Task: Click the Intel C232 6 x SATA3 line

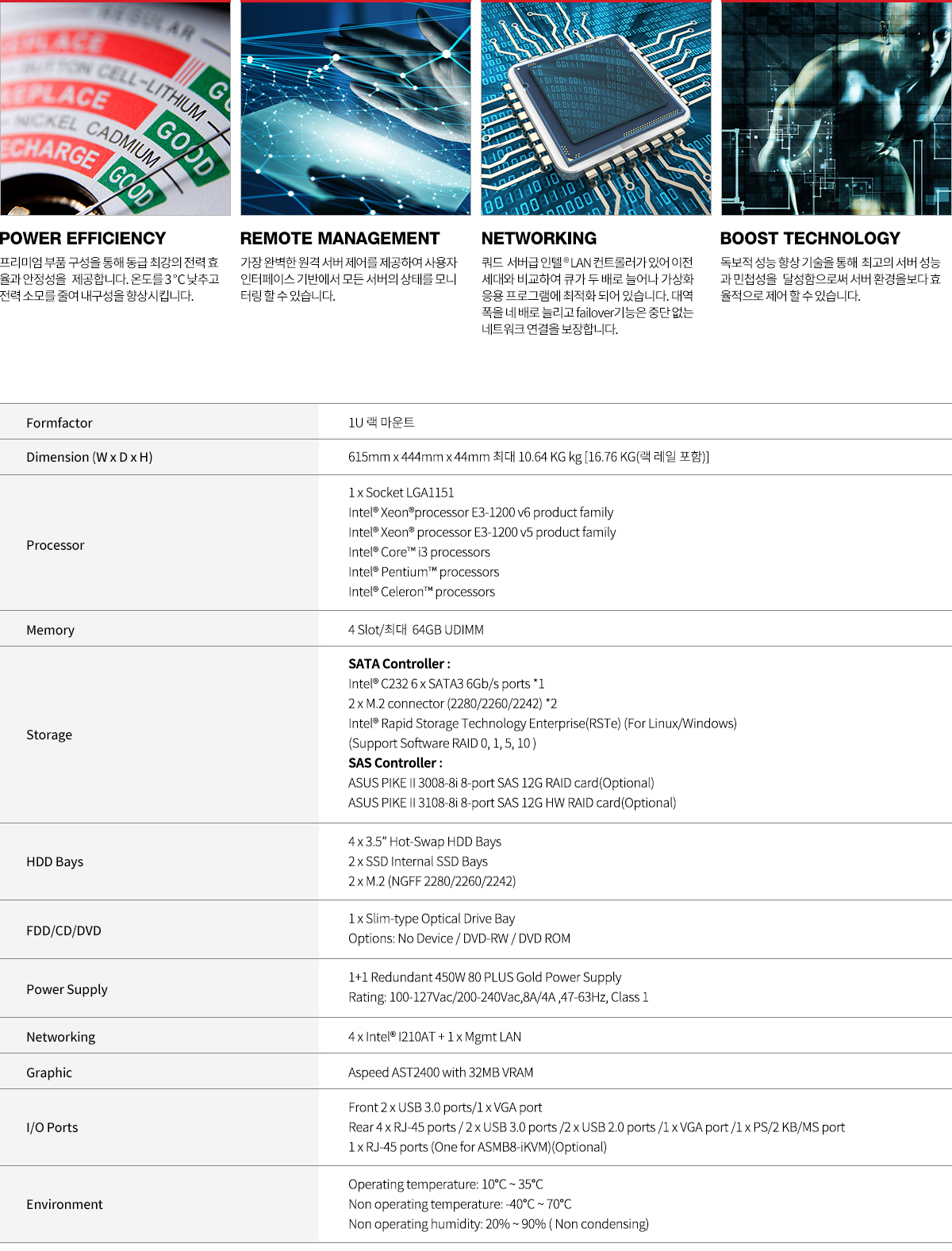Action: (x=447, y=684)
